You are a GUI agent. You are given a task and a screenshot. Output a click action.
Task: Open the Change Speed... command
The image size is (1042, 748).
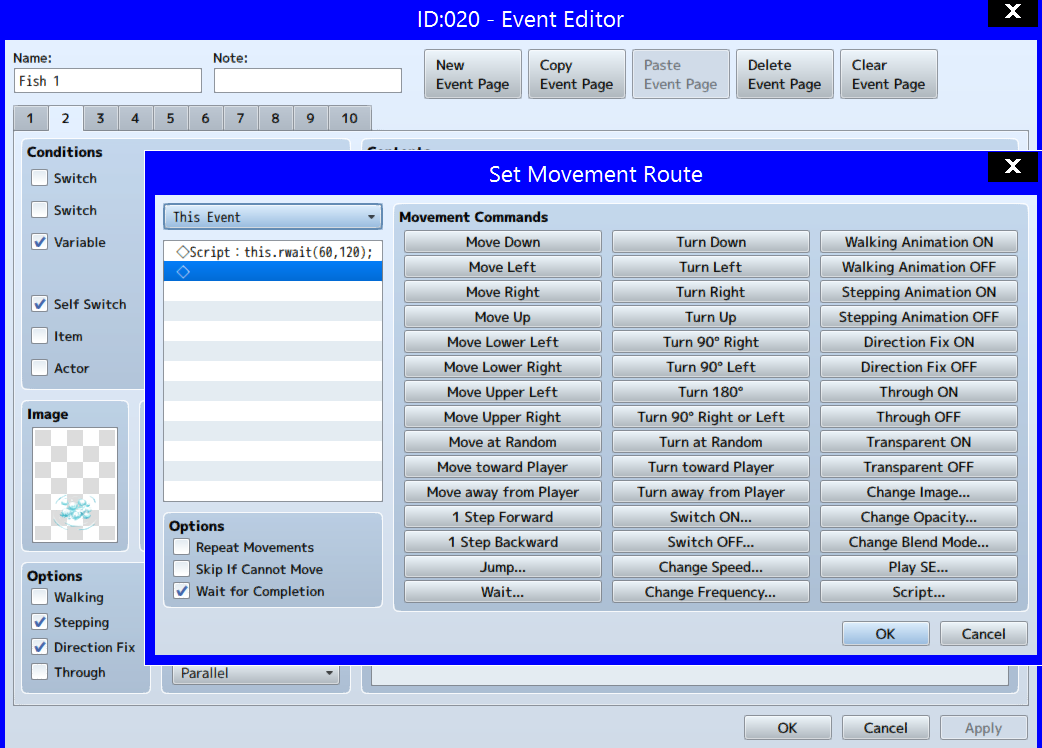pyautogui.click(x=710, y=567)
